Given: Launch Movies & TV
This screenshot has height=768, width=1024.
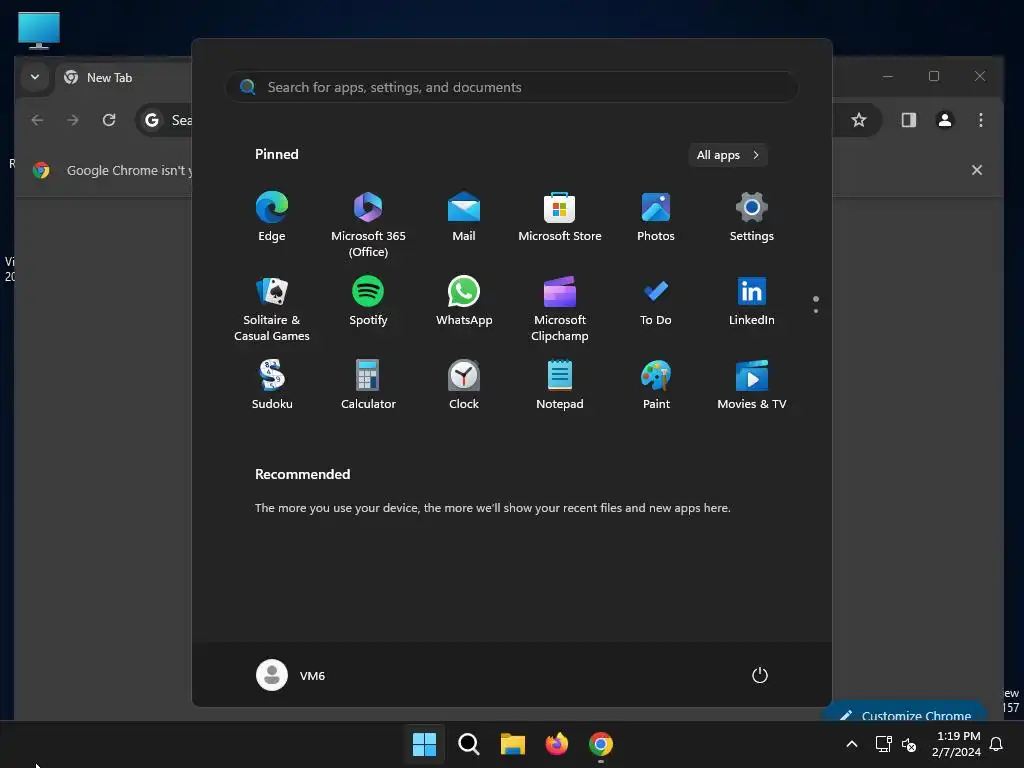Looking at the screenshot, I should point(752,385).
